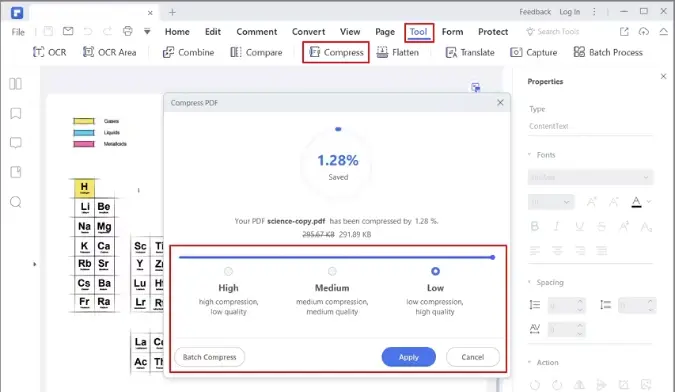Click the increase font size icon
The image size is (675, 392).
592,201
